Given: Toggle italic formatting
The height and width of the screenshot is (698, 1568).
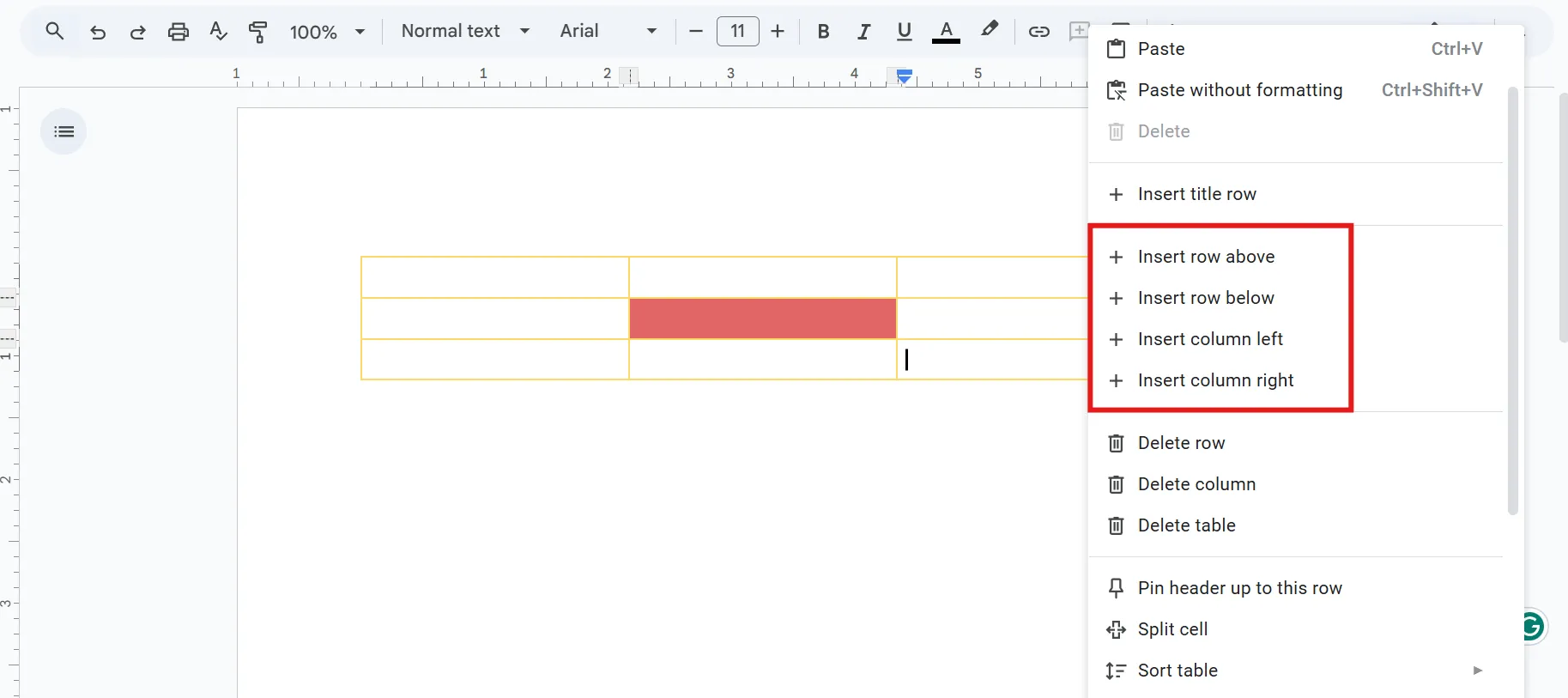Looking at the screenshot, I should pos(863,32).
